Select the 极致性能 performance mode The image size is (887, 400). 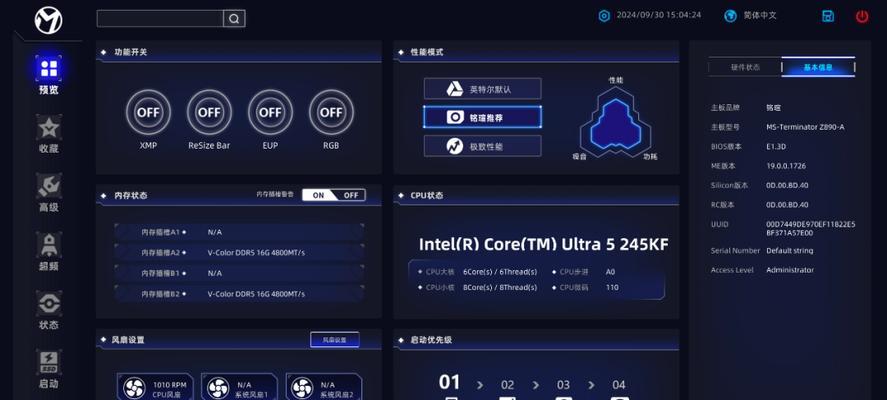[x=483, y=146]
